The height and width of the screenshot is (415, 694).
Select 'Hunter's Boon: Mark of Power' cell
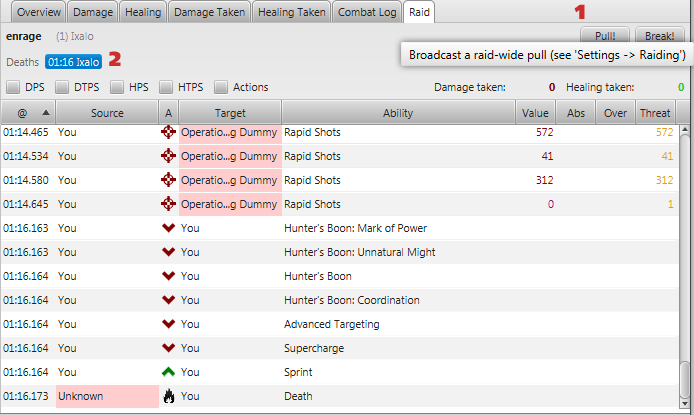(x=355, y=228)
